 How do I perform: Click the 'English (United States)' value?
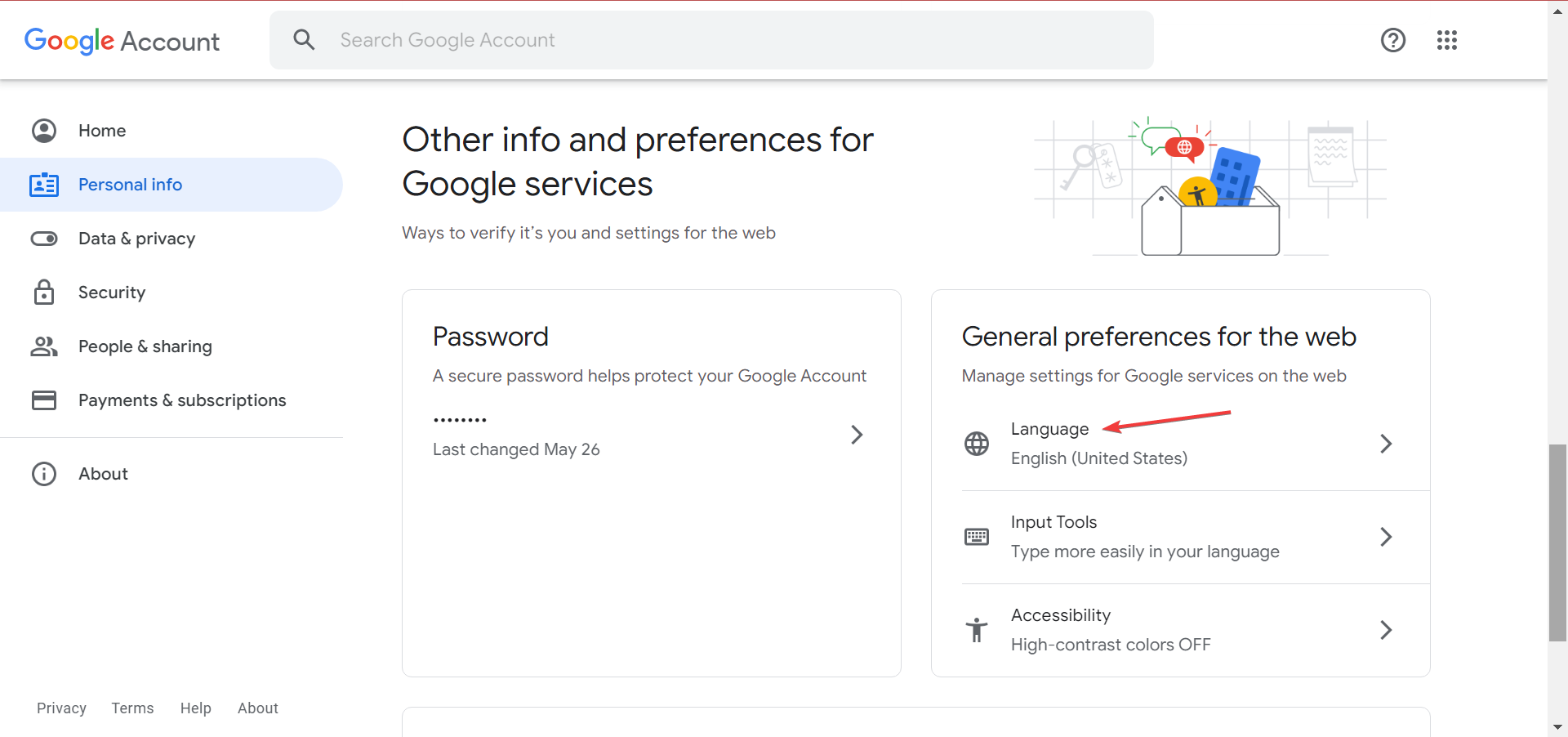click(x=1099, y=458)
